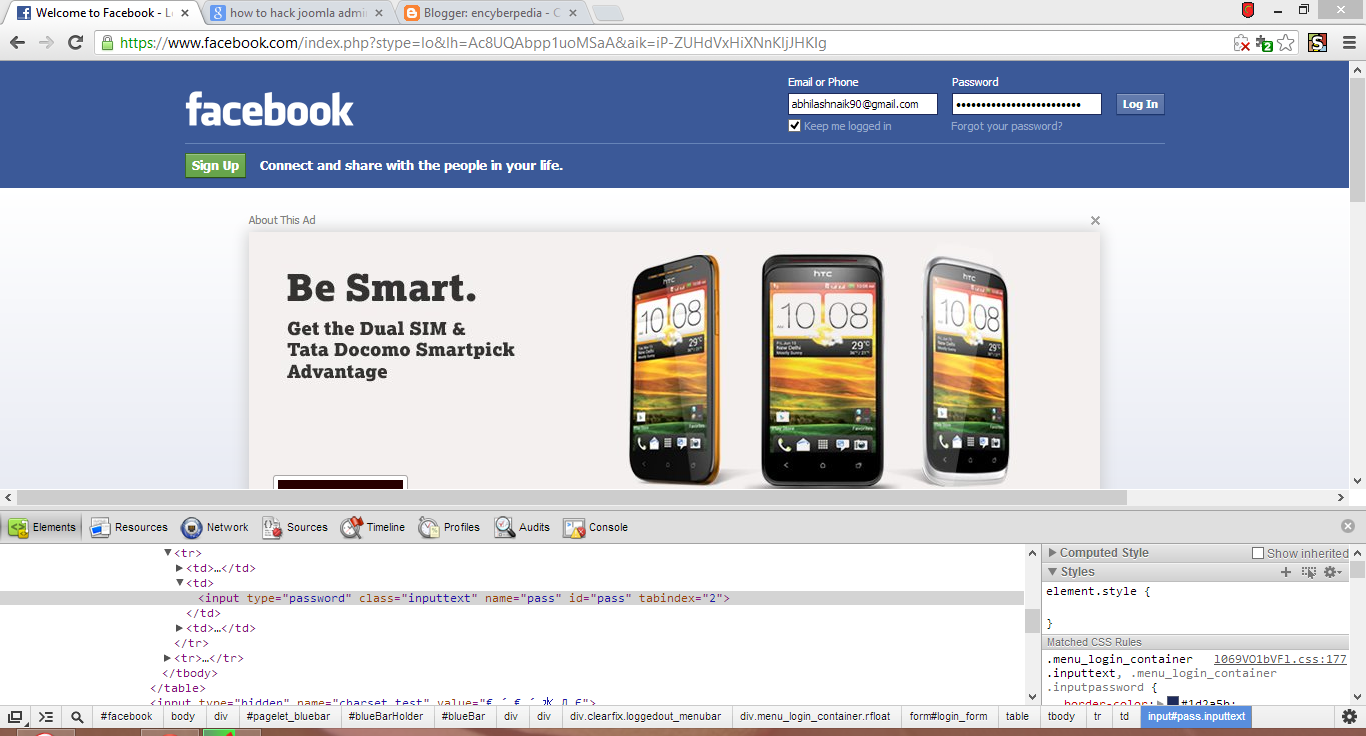Open the Network panel
This screenshot has height=736, width=1366.
(x=215, y=527)
